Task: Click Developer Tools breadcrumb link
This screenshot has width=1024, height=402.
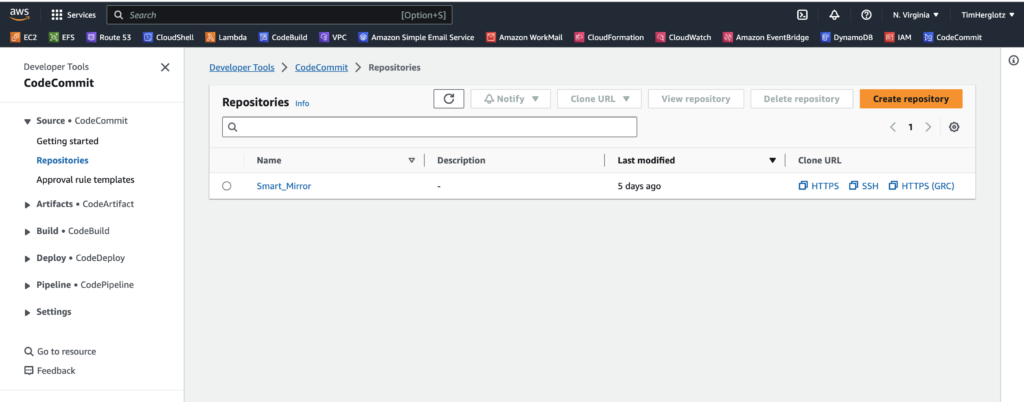Action: click(x=242, y=67)
